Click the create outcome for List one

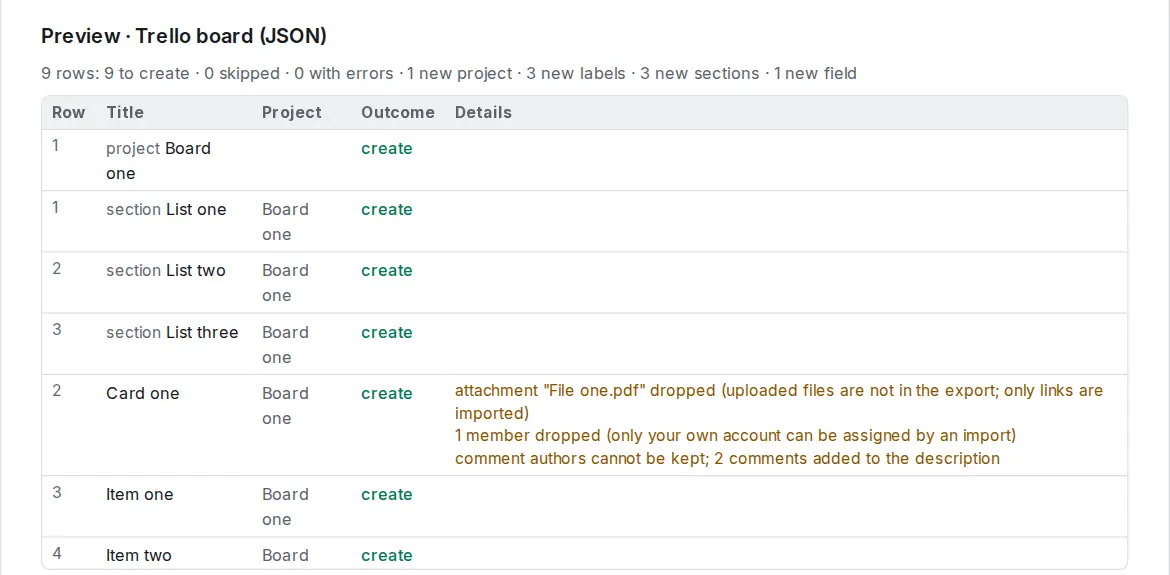click(387, 210)
